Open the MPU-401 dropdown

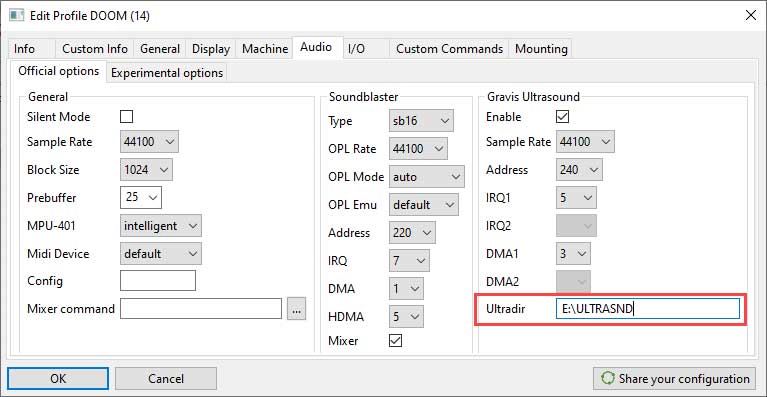point(160,226)
